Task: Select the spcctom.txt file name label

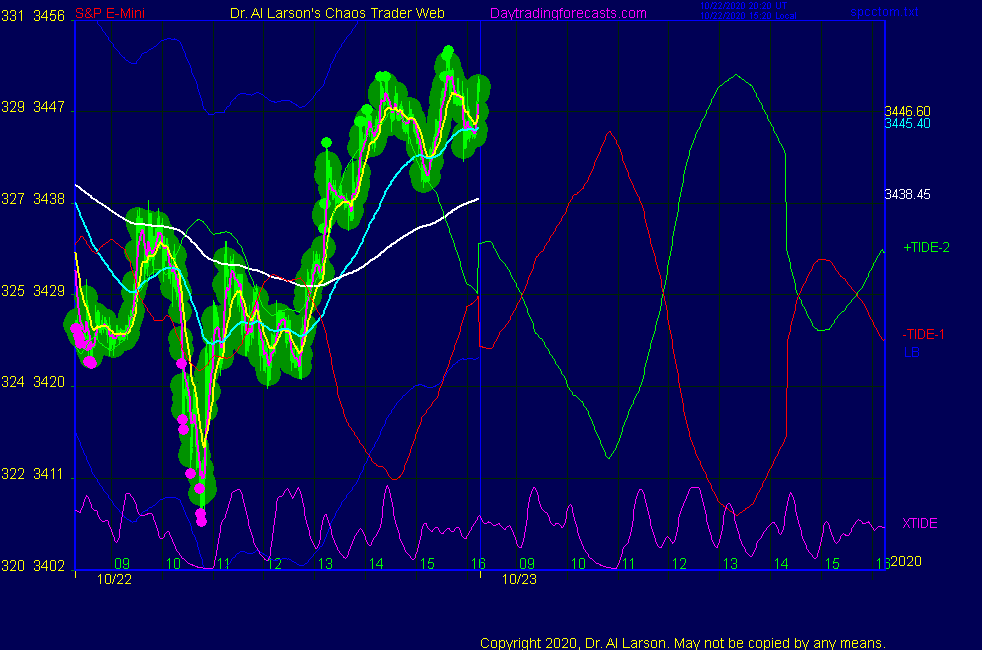Action: (x=884, y=12)
